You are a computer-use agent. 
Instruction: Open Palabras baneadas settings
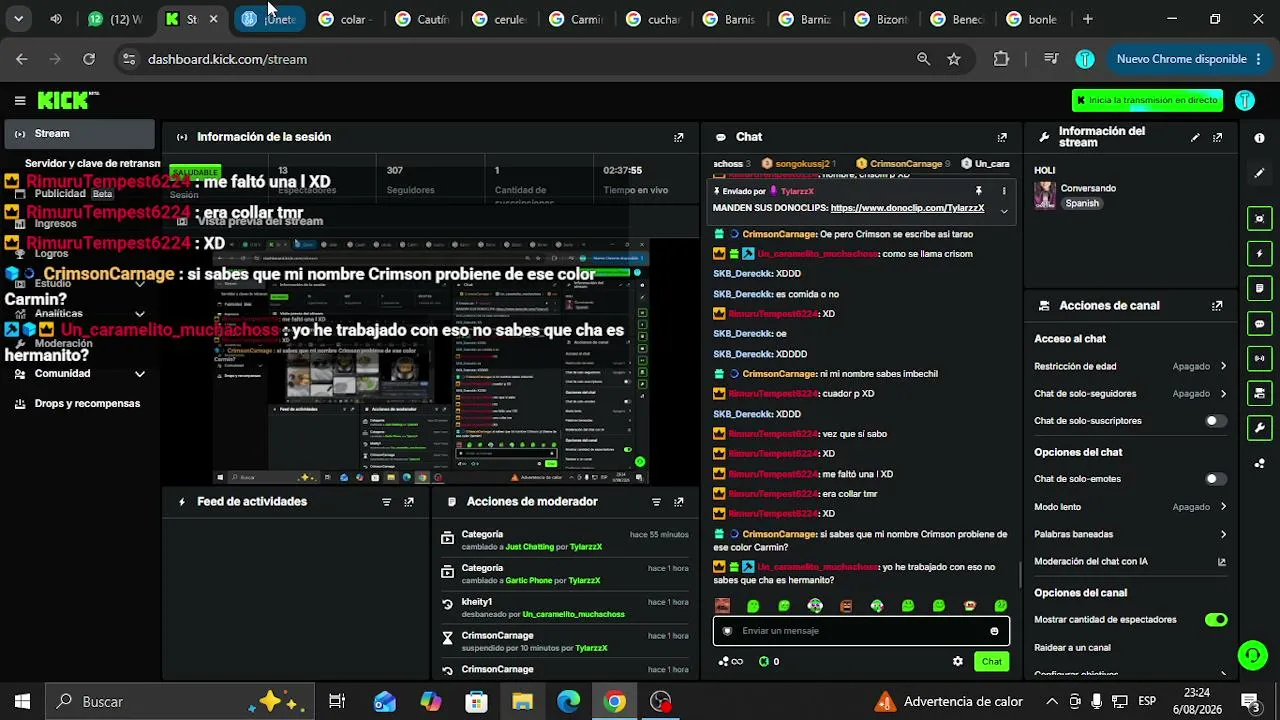tap(1130, 534)
